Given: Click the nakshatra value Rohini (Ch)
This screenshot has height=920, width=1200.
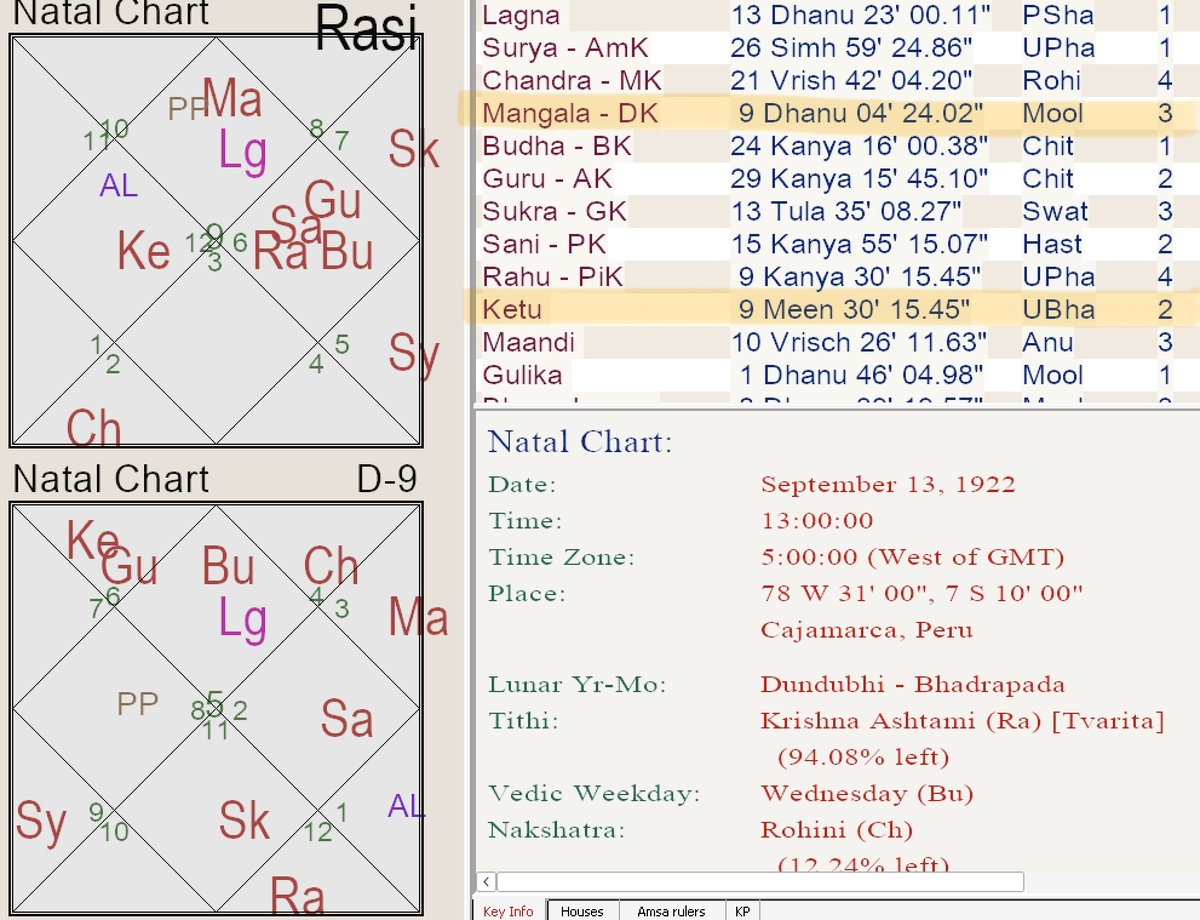Looking at the screenshot, I should [x=836, y=830].
